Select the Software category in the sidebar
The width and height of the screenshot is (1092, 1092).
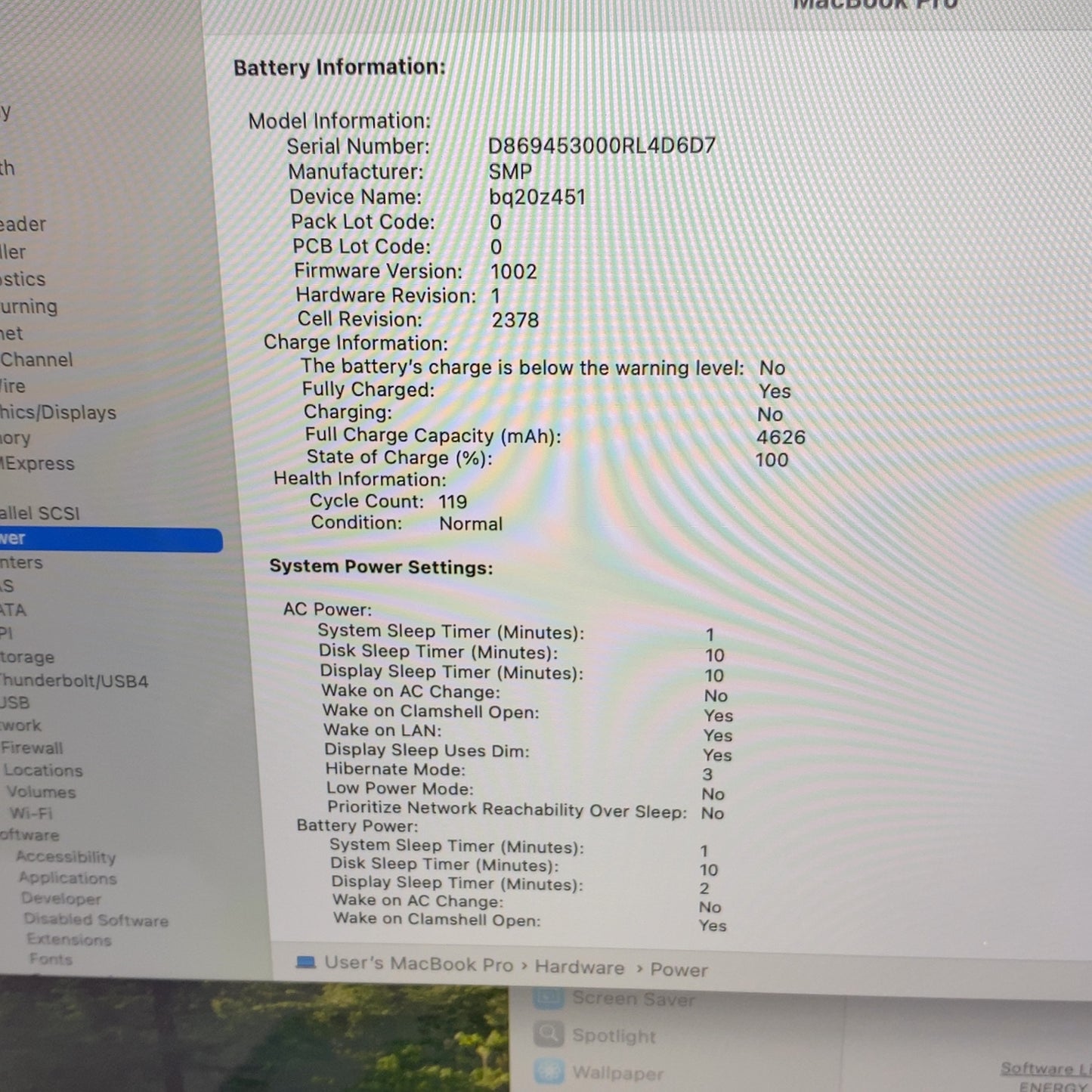pyautogui.click(x=29, y=835)
